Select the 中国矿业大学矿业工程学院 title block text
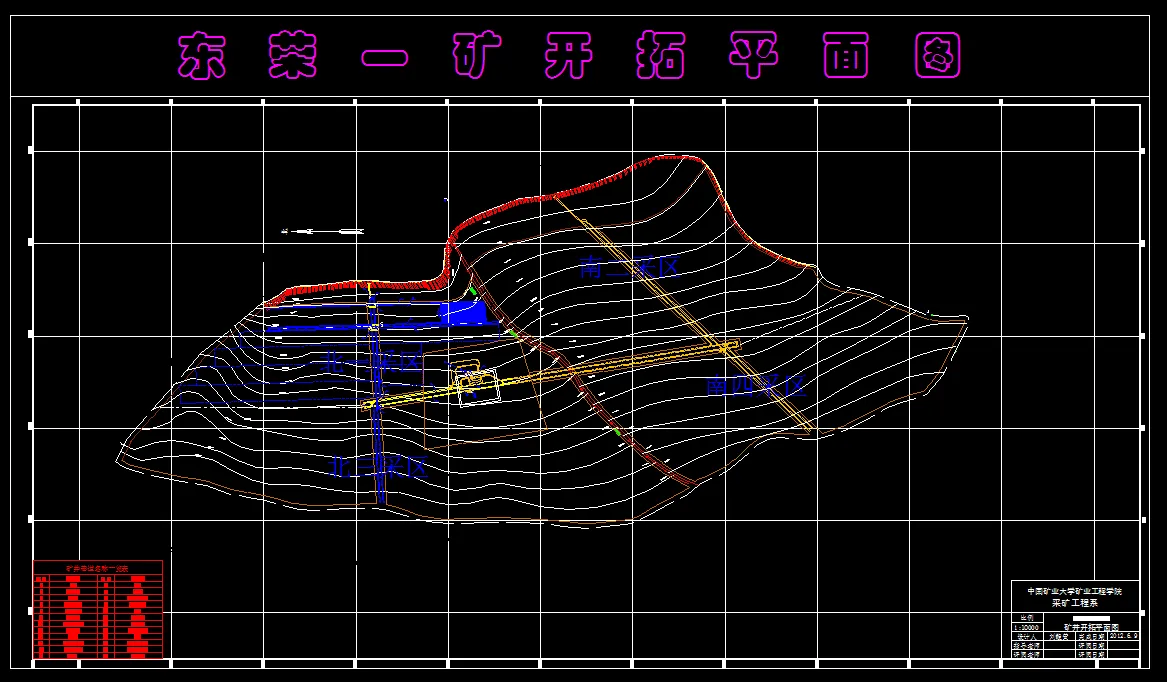Image resolution: width=1167 pixels, height=682 pixels. pos(1075,591)
